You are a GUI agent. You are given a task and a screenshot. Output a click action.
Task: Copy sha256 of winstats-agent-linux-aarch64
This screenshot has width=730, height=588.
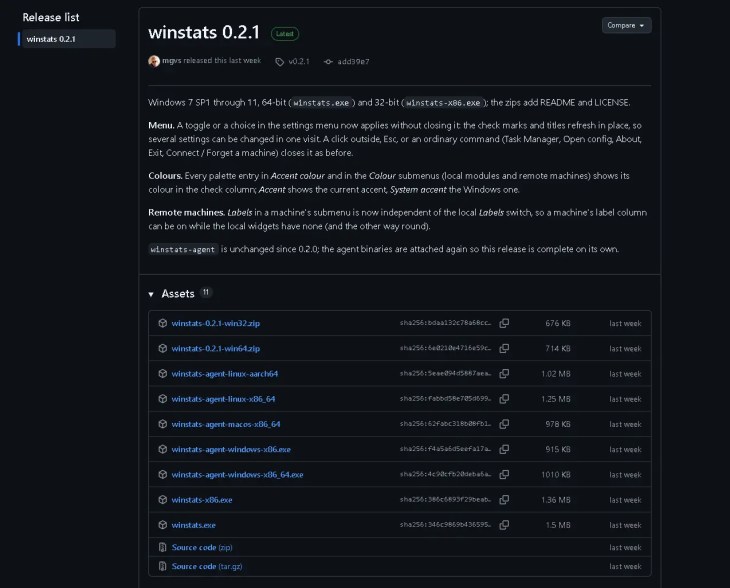coord(504,373)
